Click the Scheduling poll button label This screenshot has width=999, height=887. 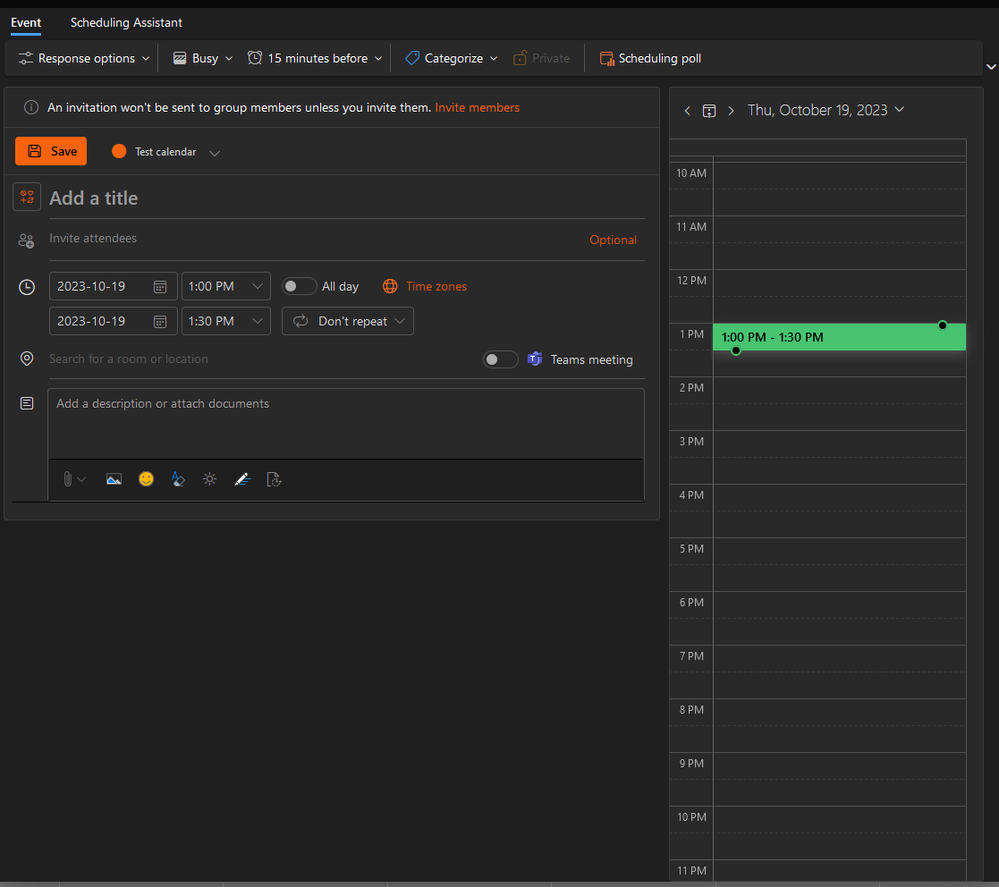[659, 59]
